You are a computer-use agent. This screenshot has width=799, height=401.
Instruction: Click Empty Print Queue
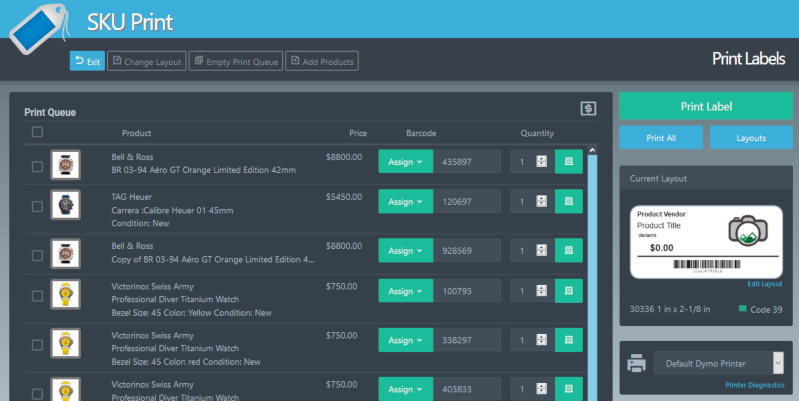tap(236, 61)
